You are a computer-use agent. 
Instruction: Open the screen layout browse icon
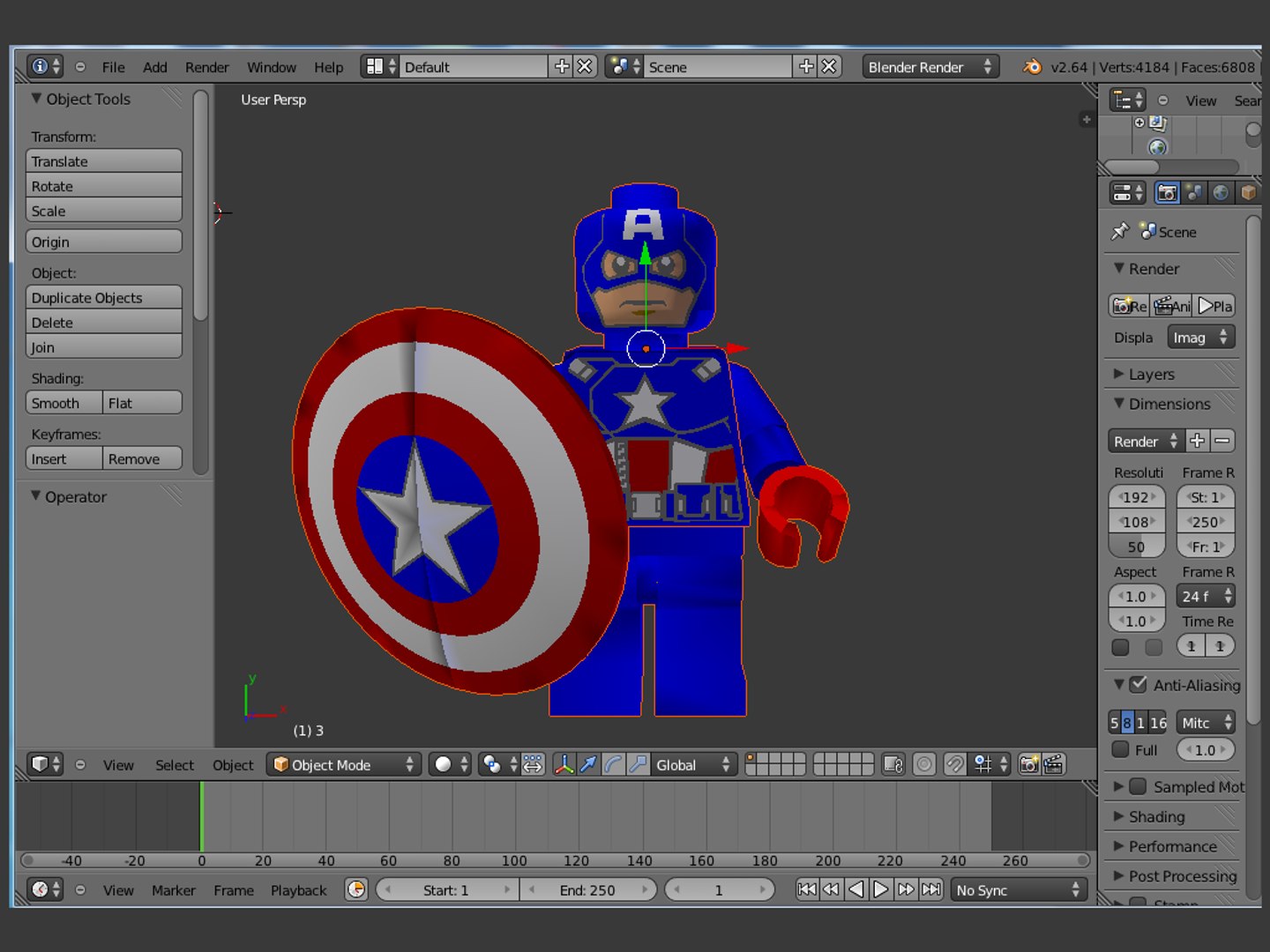[381, 67]
